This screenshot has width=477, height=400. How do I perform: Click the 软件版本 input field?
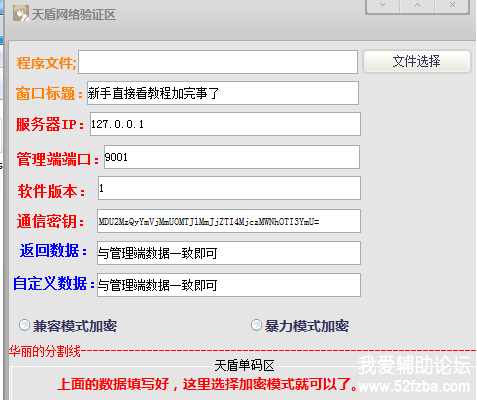(229, 188)
